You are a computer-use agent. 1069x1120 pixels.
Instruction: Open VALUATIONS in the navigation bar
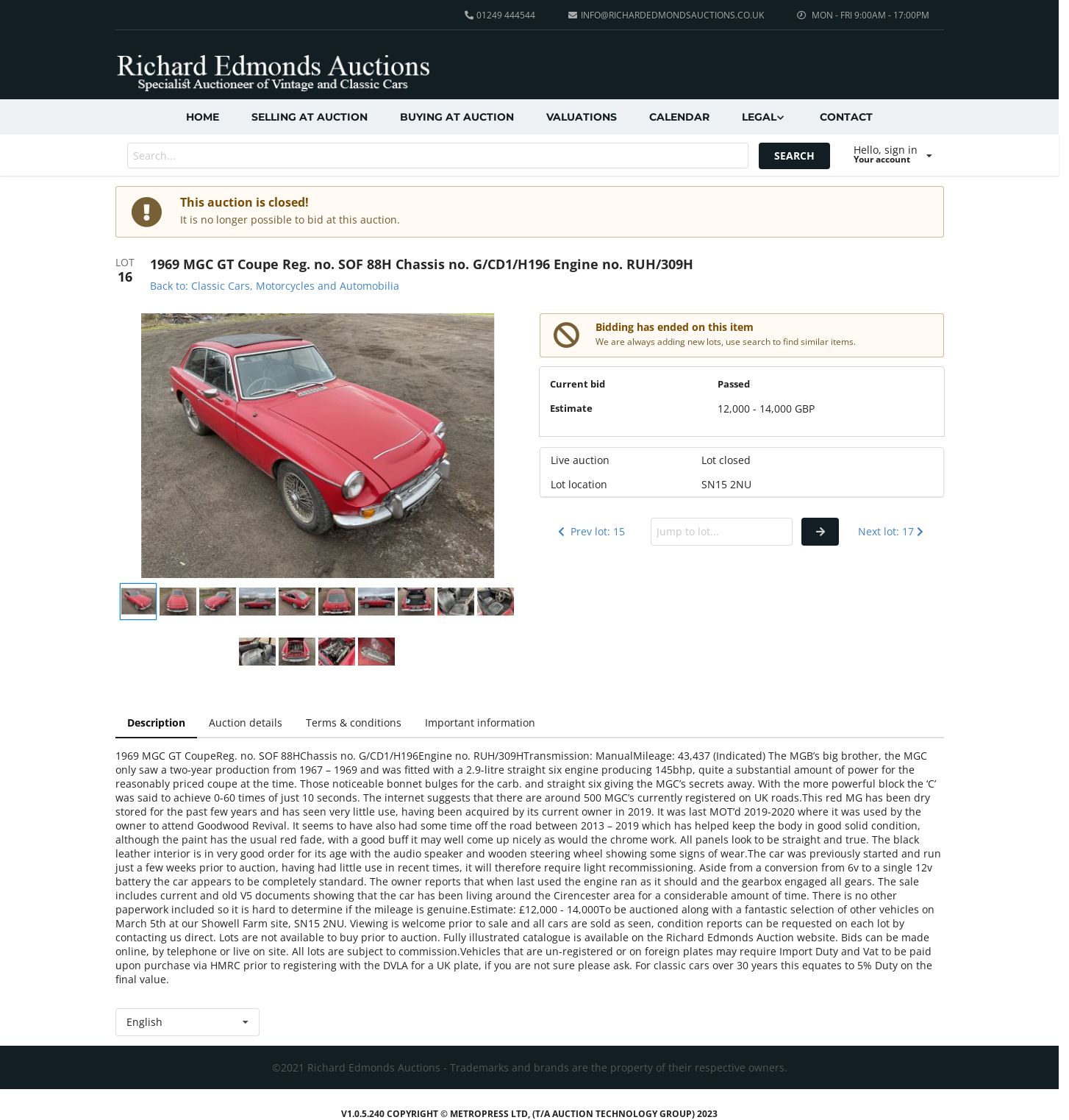pos(582,117)
